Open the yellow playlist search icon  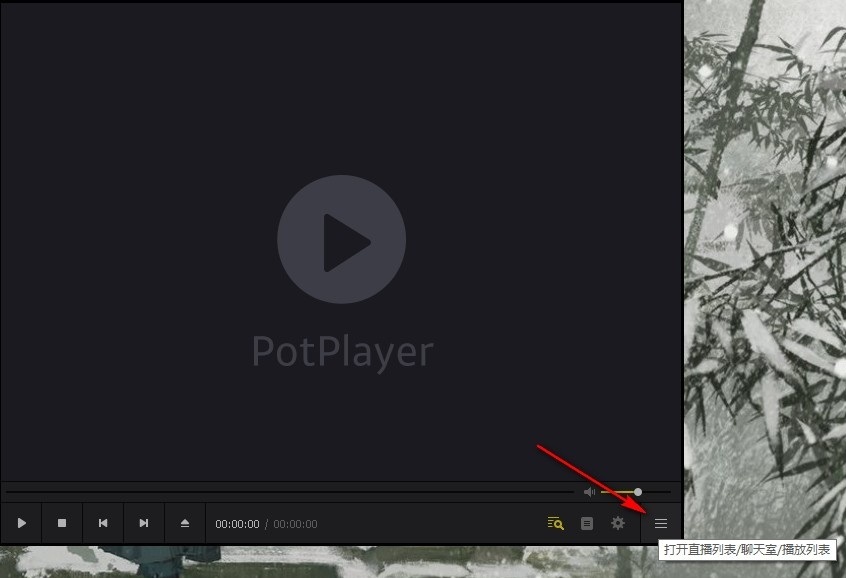click(556, 523)
